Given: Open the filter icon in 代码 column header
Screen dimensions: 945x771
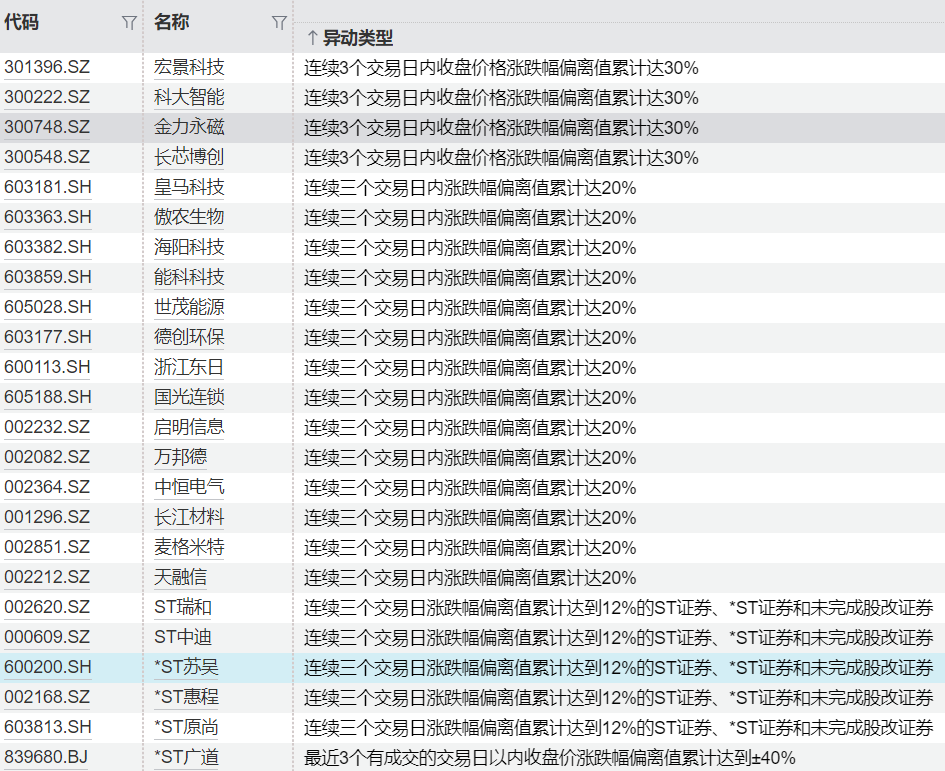Looking at the screenshot, I should 129,23.
